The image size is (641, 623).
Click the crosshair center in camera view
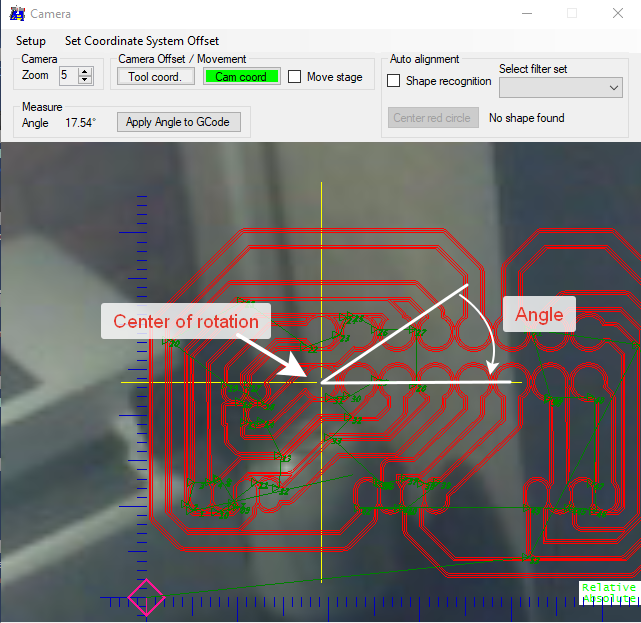(321, 382)
